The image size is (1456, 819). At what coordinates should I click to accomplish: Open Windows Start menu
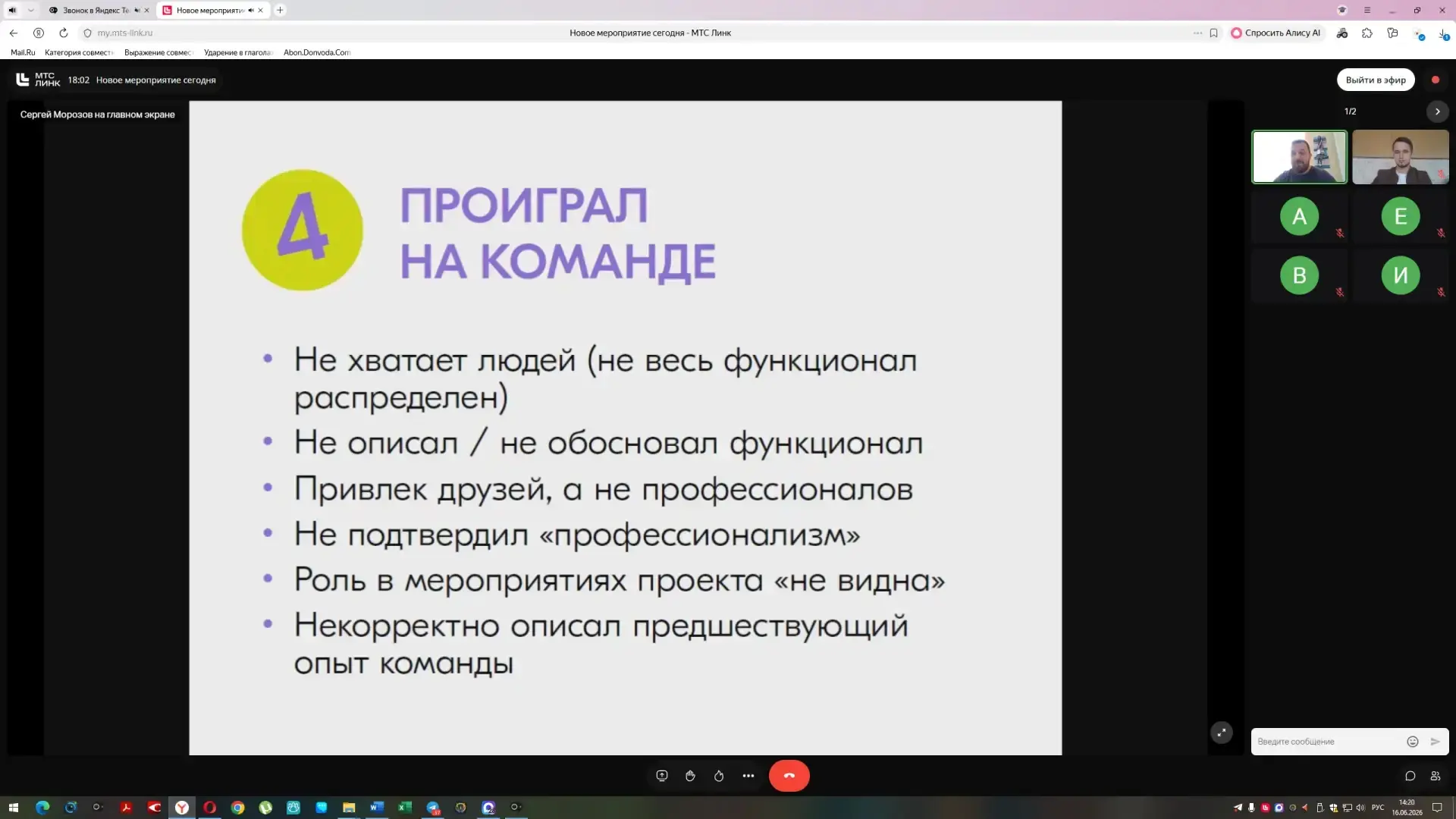13,808
